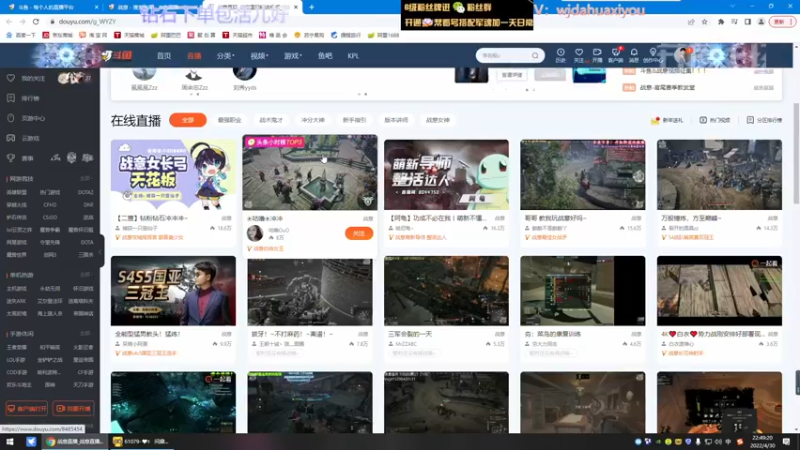Screen dimensions: 800x450
Task: Expand the 视频 video dropdown
Action: [x=259, y=56]
